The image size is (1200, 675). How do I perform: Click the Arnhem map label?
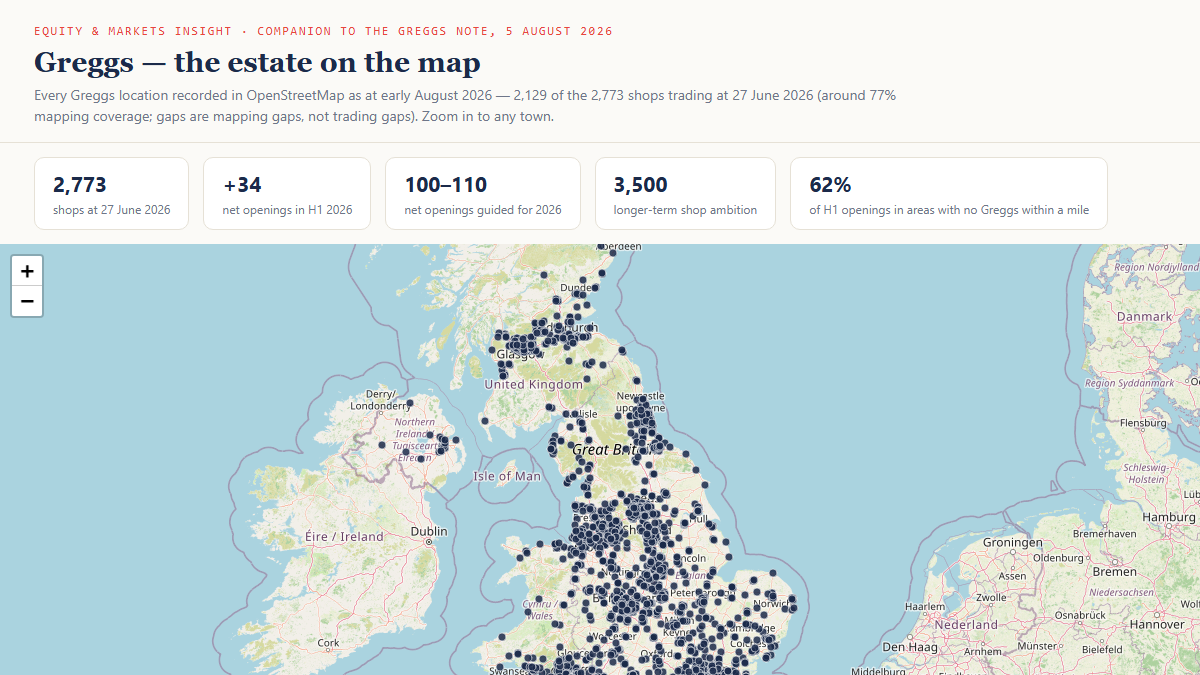coord(985,651)
